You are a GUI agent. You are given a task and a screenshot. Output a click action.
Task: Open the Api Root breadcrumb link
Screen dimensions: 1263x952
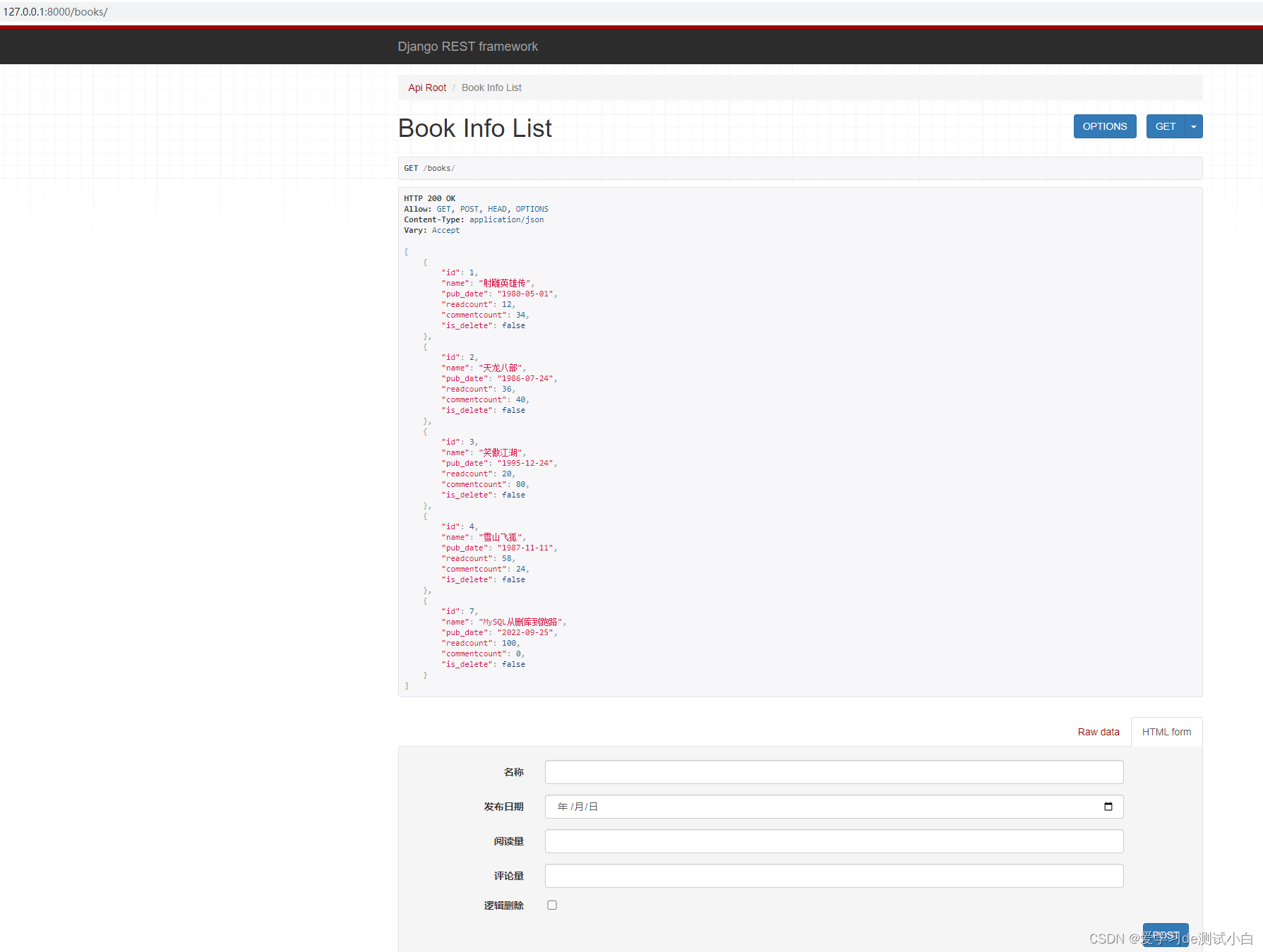click(427, 88)
